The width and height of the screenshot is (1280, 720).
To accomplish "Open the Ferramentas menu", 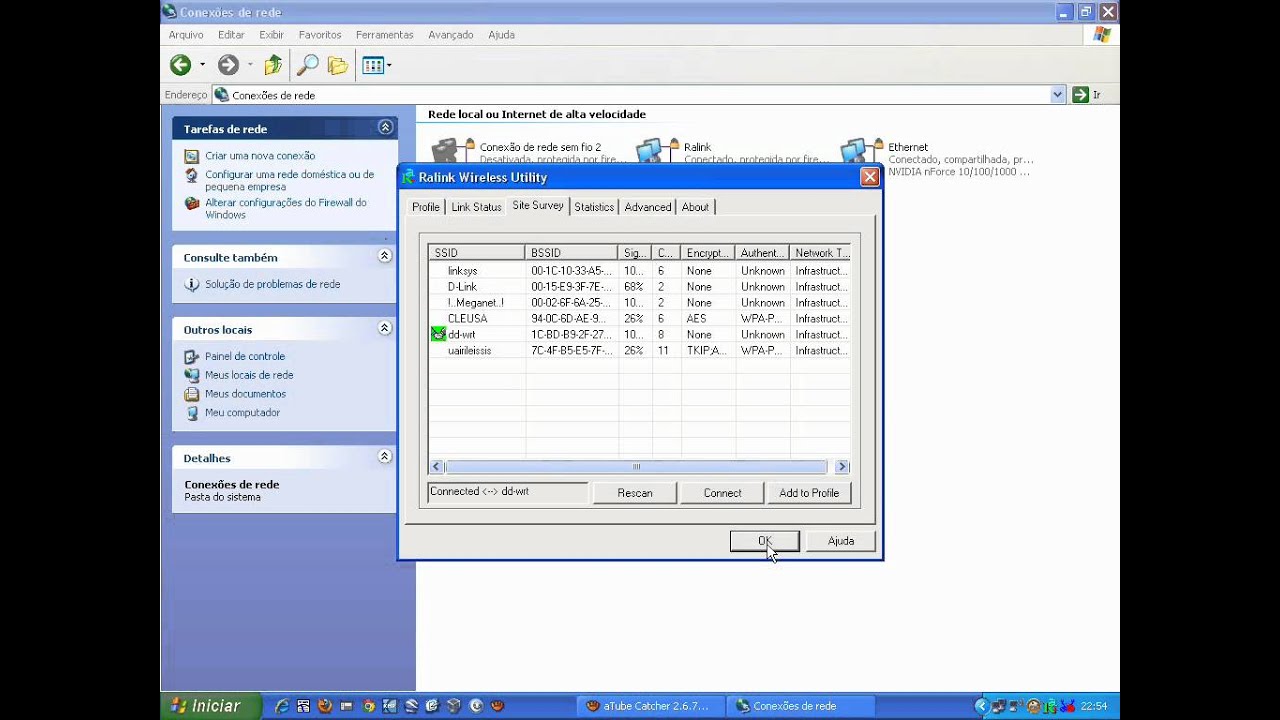I will pyautogui.click(x=384, y=35).
